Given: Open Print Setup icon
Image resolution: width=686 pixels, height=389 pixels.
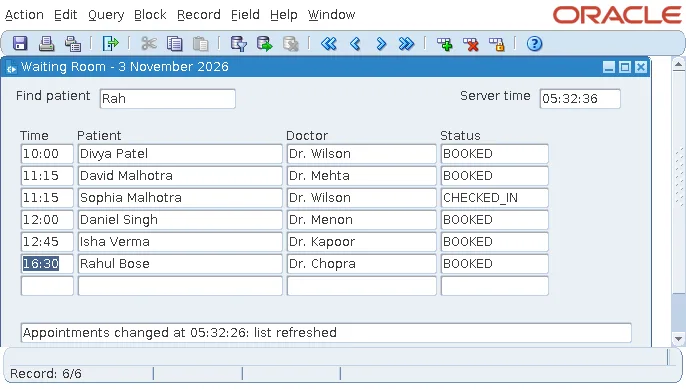Looking at the screenshot, I should (x=73, y=44).
